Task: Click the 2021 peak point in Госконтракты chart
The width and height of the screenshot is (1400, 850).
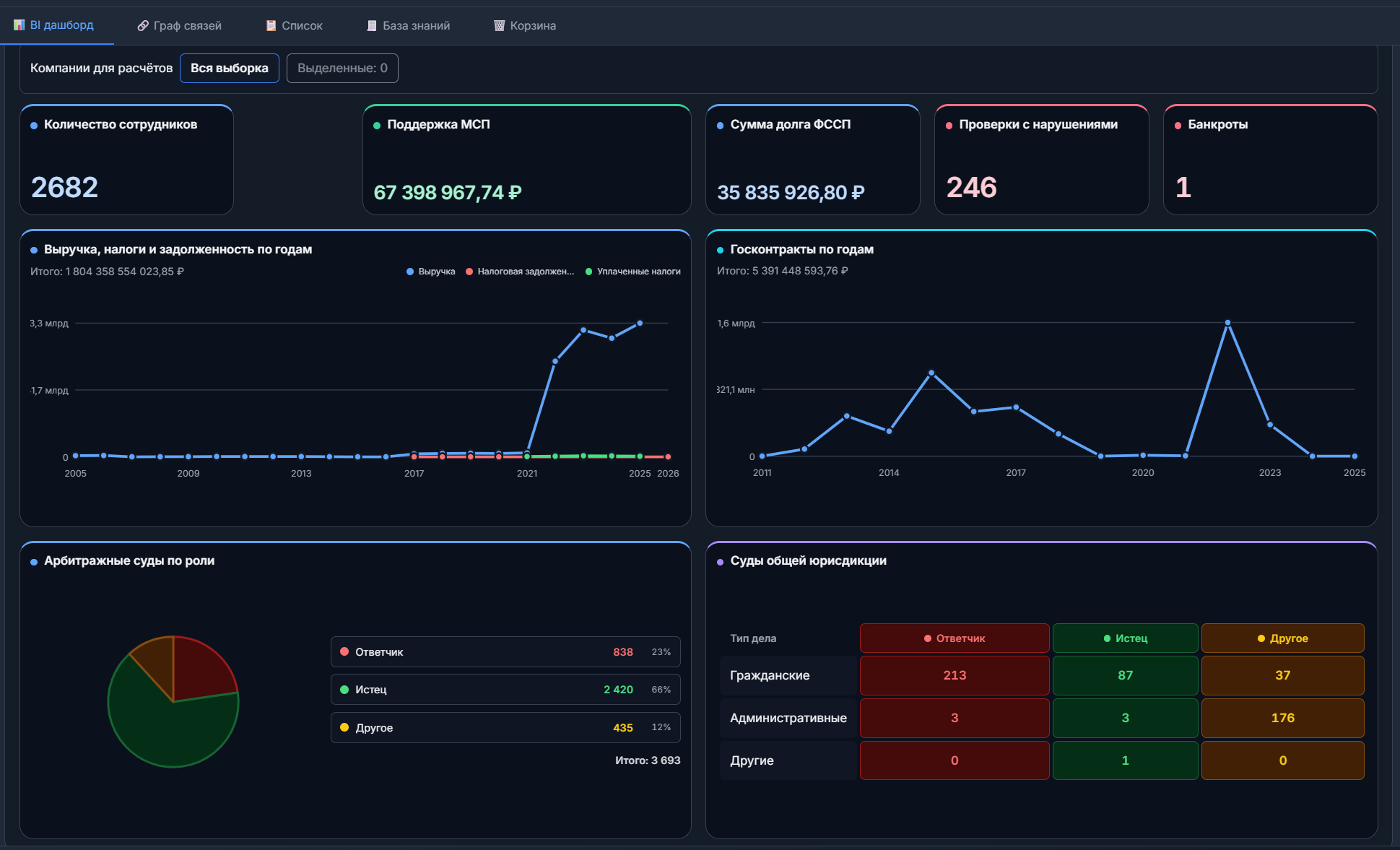Action: coord(1227,323)
